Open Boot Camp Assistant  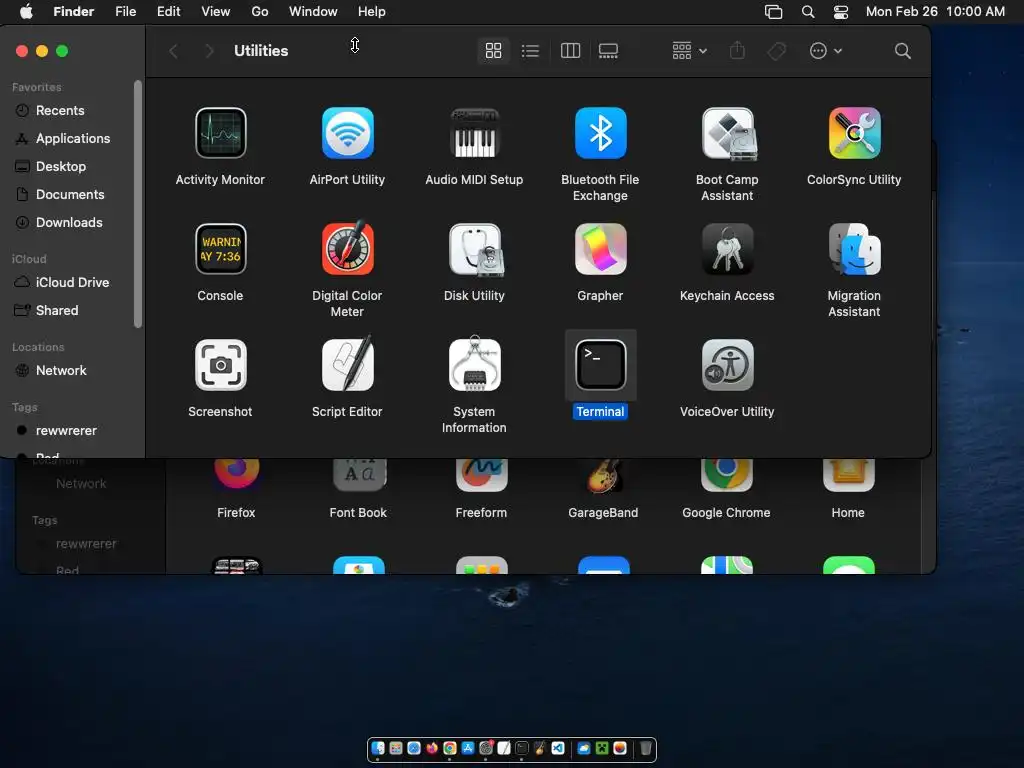point(728,133)
